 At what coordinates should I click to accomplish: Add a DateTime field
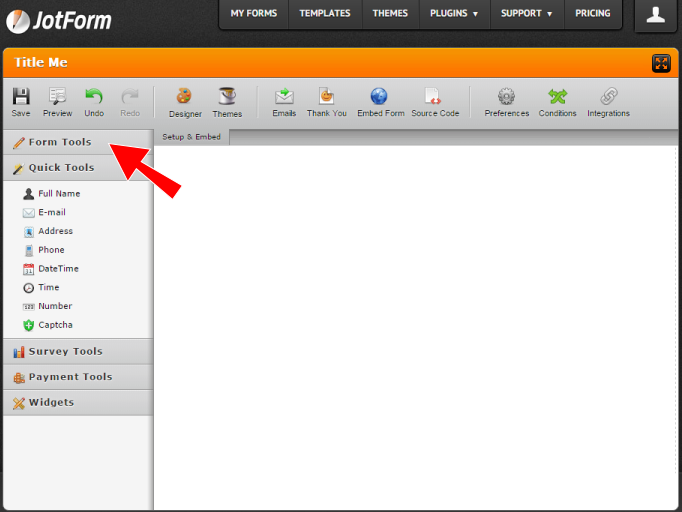(51, 269)
